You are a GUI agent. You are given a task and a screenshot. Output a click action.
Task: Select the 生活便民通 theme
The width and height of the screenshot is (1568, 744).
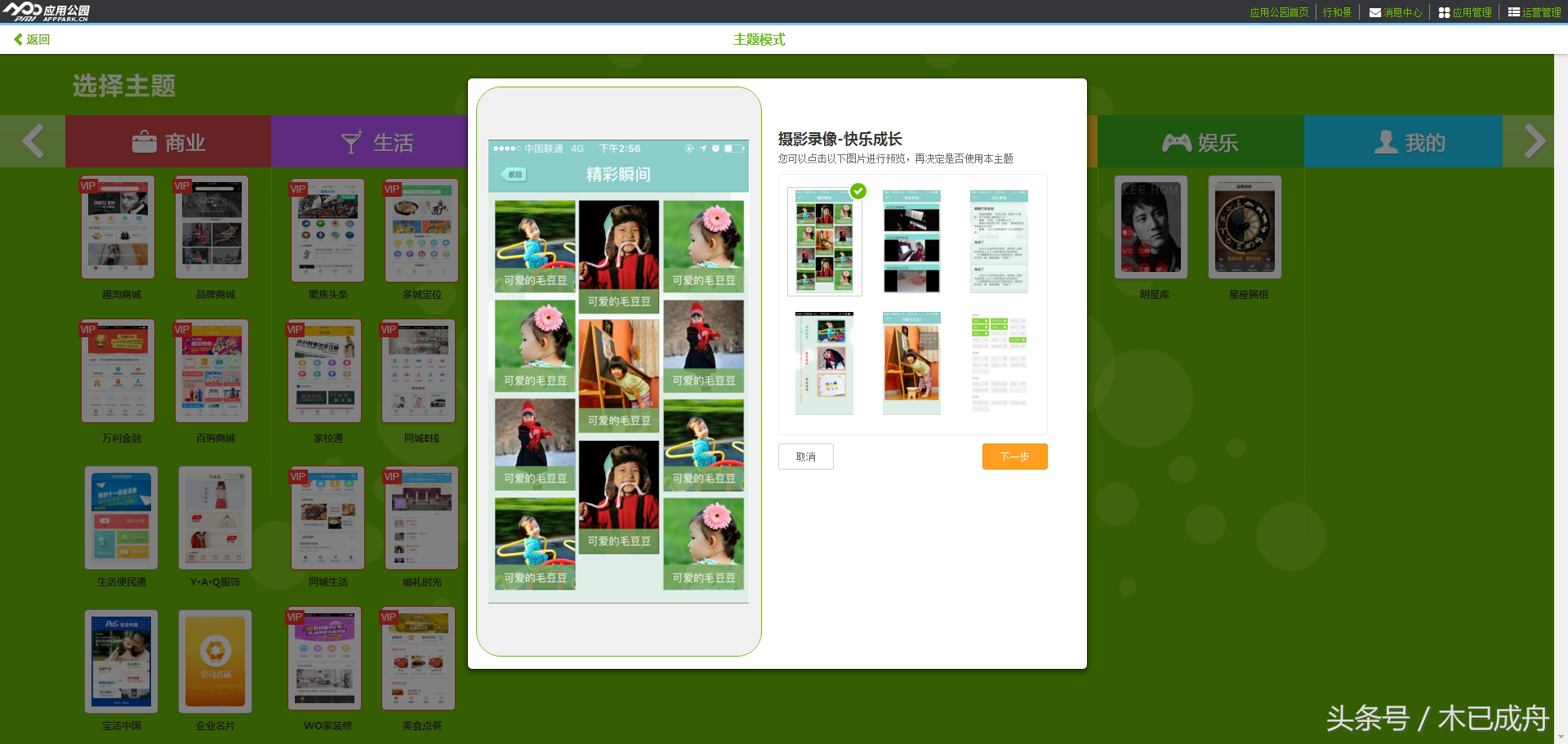(x=121, y=518)
